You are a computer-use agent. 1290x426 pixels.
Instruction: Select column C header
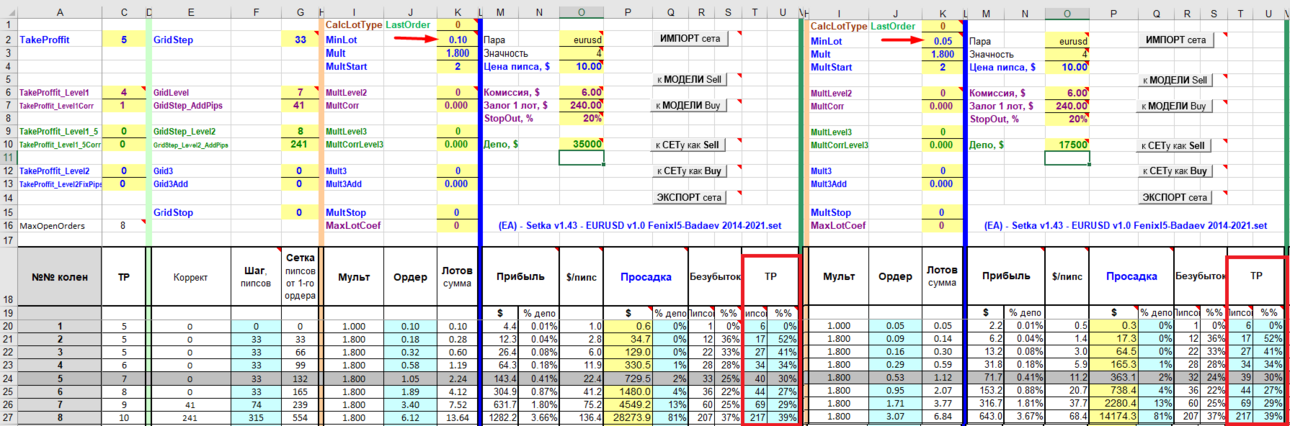coord(123,11)
